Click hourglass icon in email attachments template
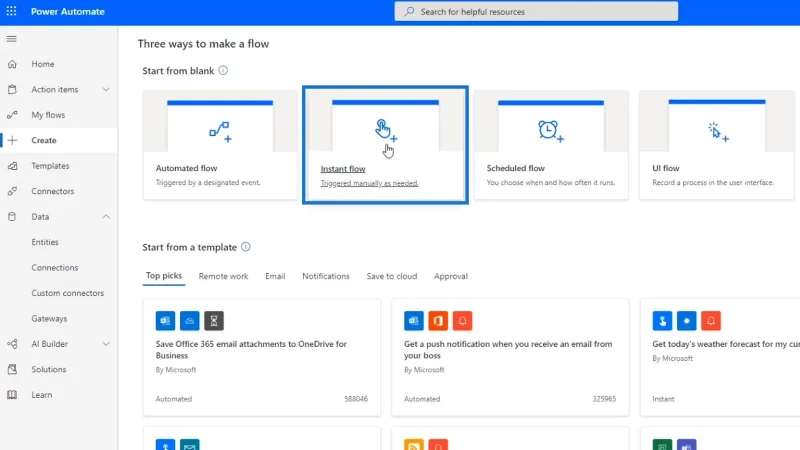 (x=214, y=321)
